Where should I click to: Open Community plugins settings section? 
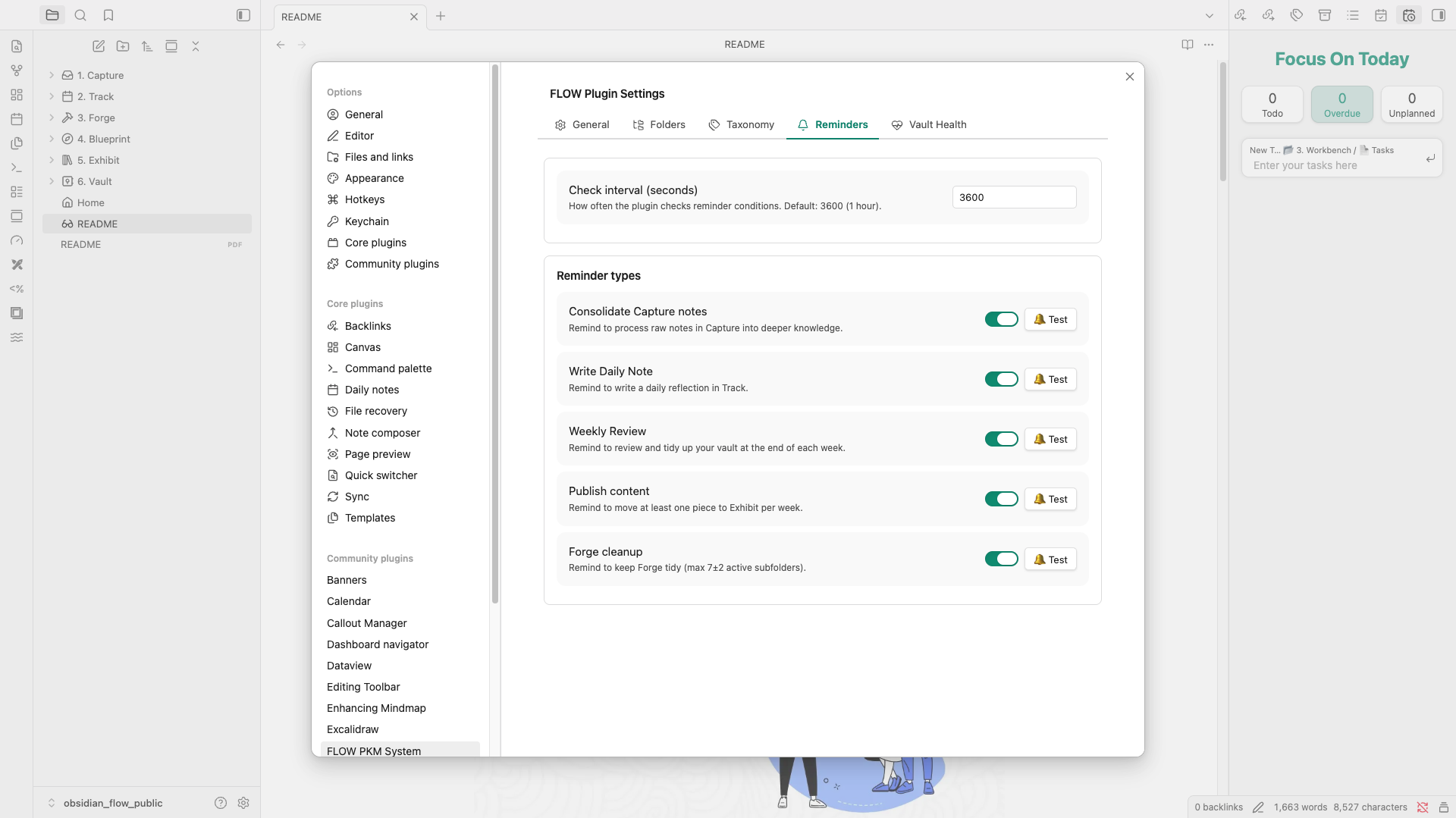pyautogui.click(x=391, y=264)
